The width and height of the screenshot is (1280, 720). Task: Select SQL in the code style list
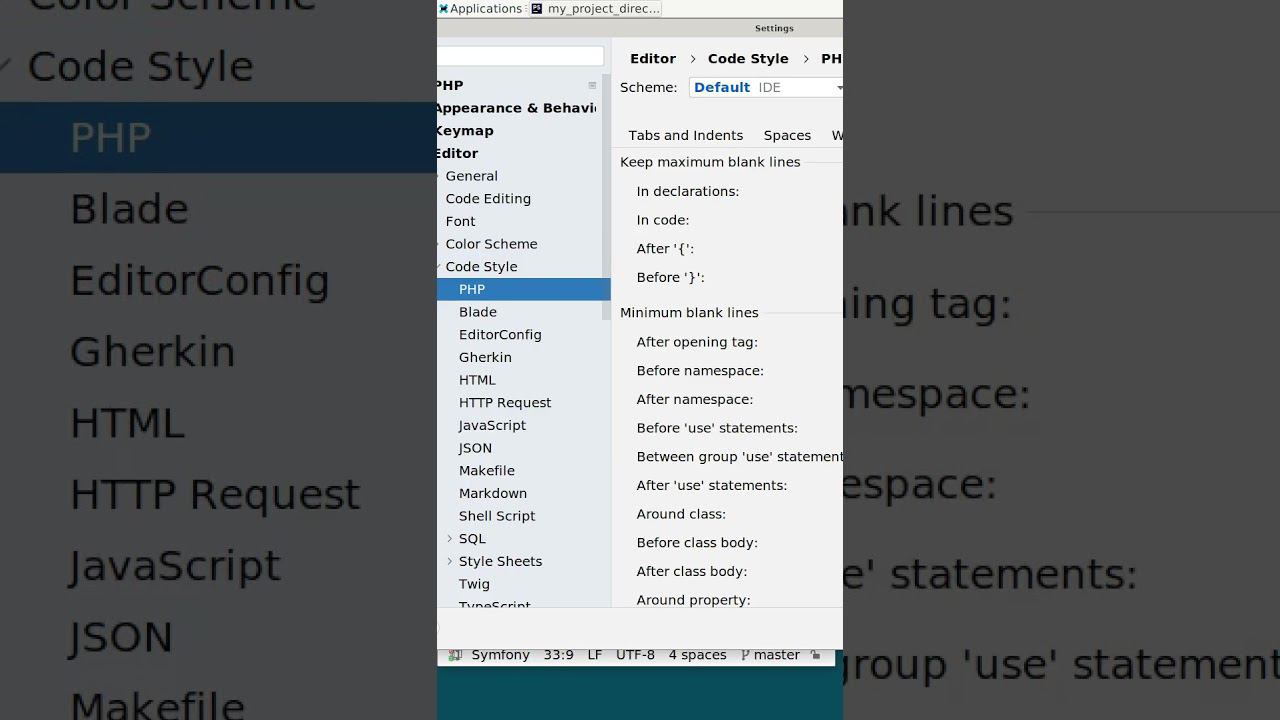[472, 539]
